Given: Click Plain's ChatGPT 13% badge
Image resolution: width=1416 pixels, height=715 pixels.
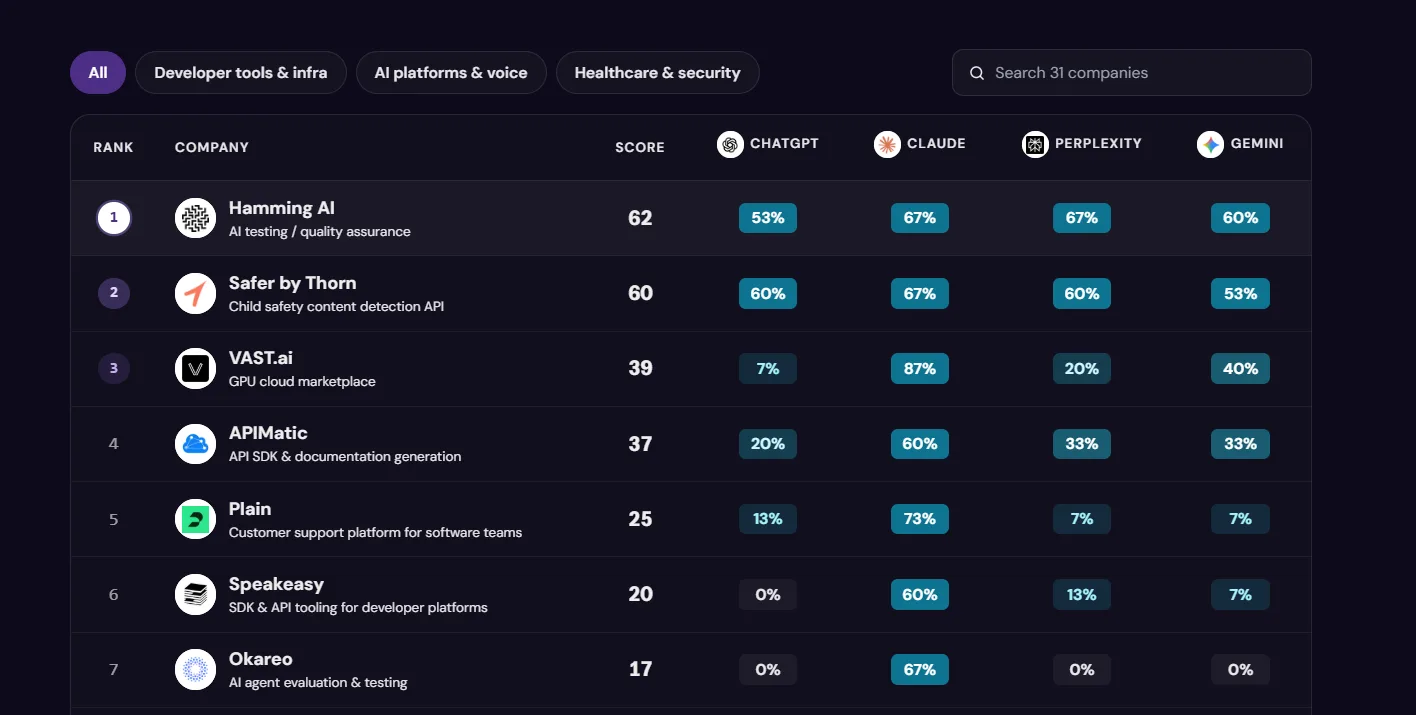Looking at the screenshot, I should point(768,519).
